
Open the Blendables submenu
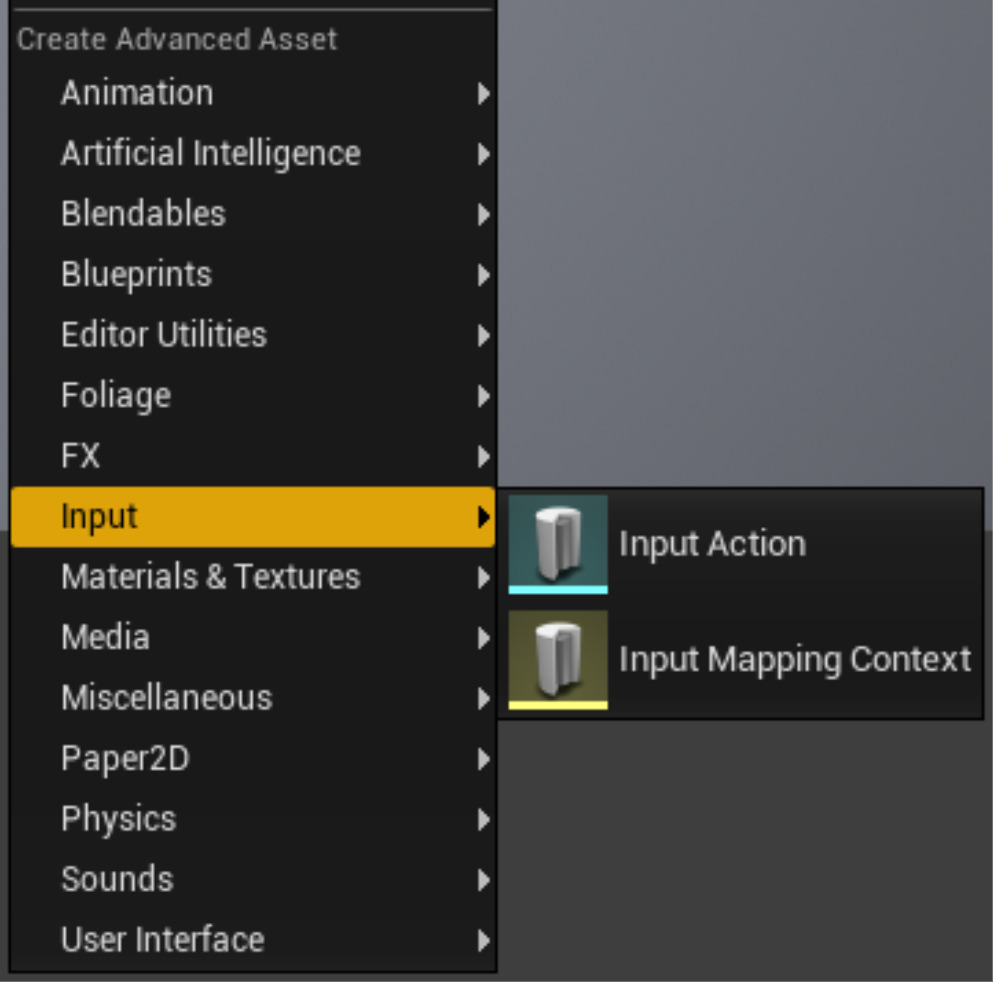click(253, 214)
